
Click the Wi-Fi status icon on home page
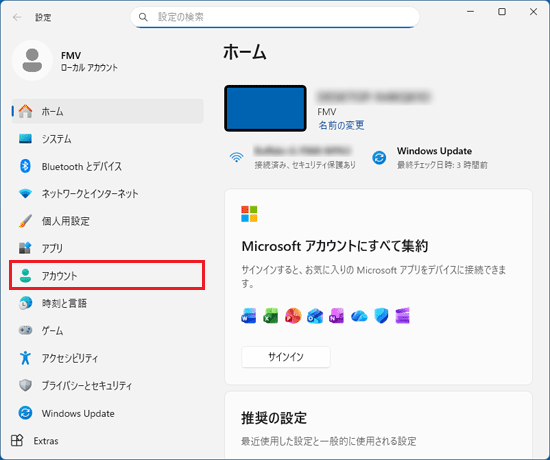(237, 157)
